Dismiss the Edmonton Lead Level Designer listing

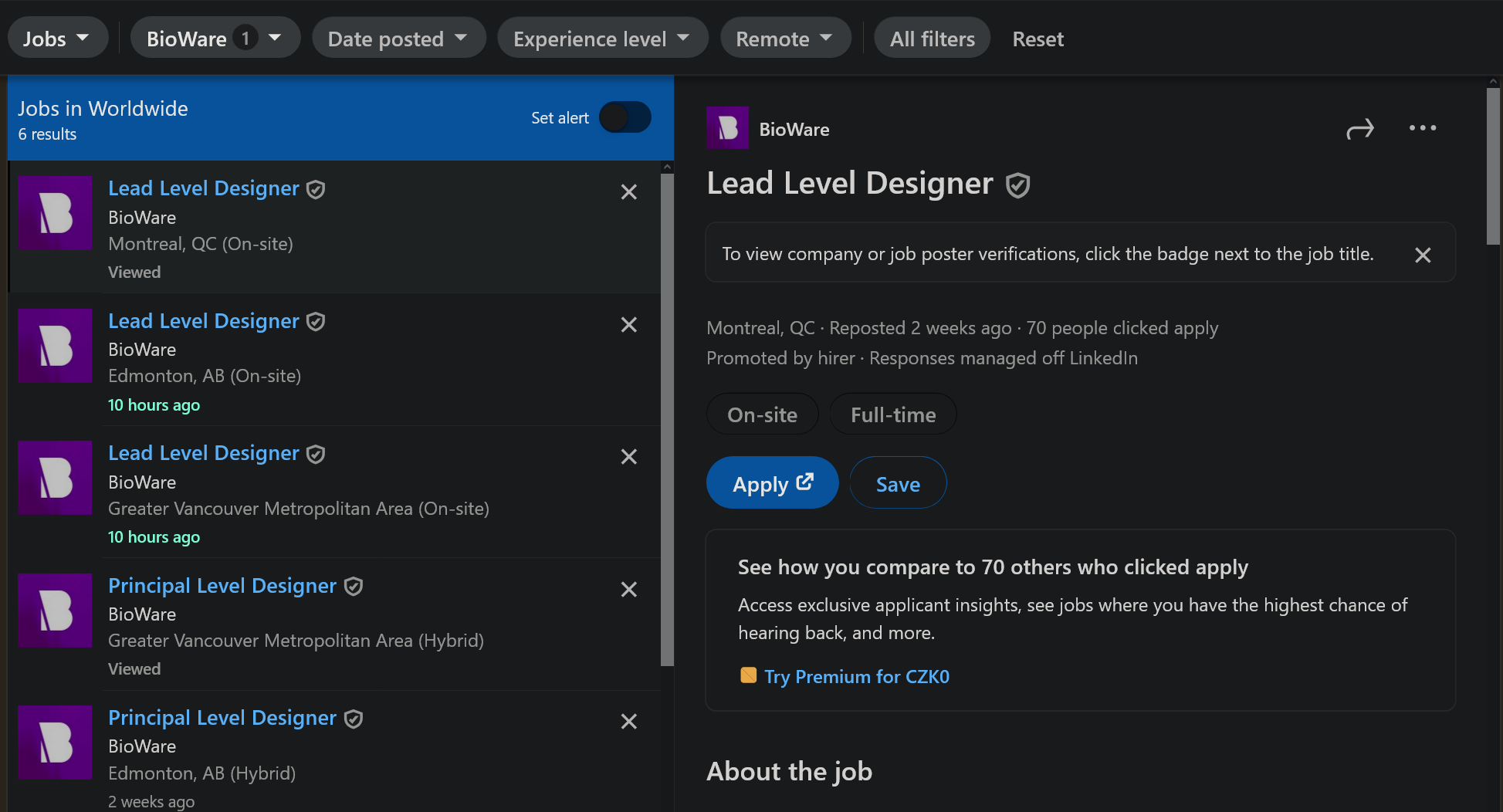pos(629,325)
